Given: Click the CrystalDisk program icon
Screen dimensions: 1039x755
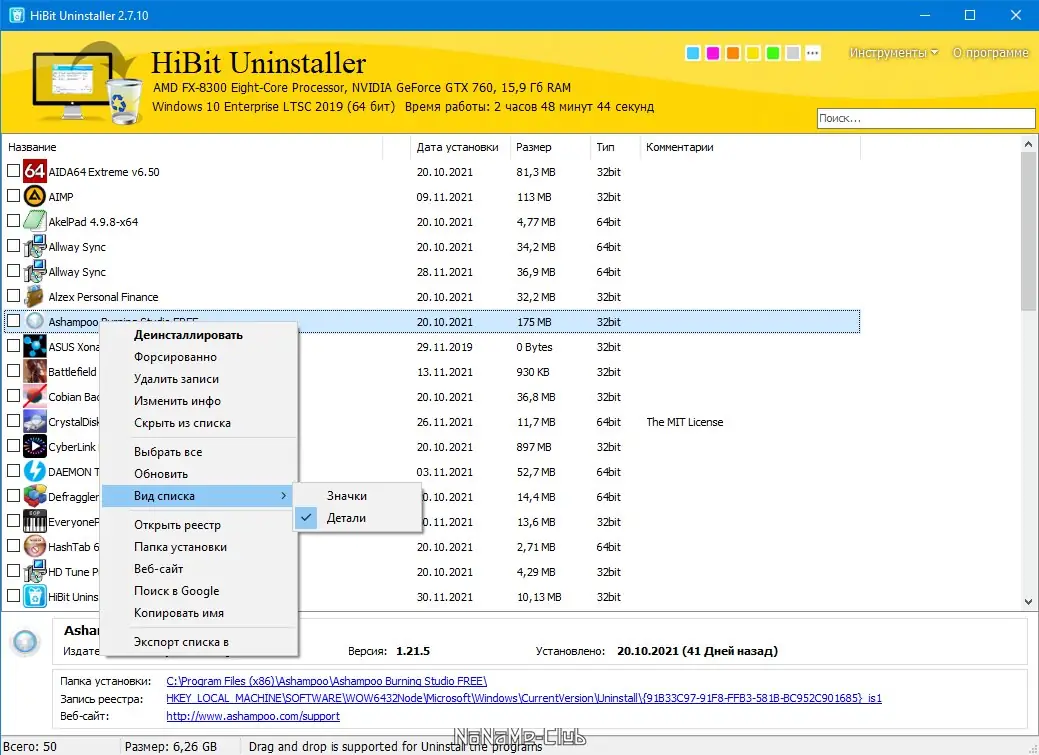Looking at the screenshot, I should (34, 422).
